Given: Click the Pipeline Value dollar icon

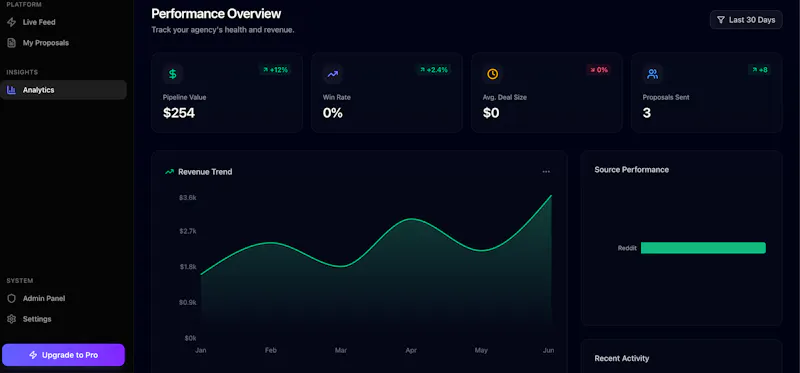Looking at the screenshot, I should pos(172,74).
